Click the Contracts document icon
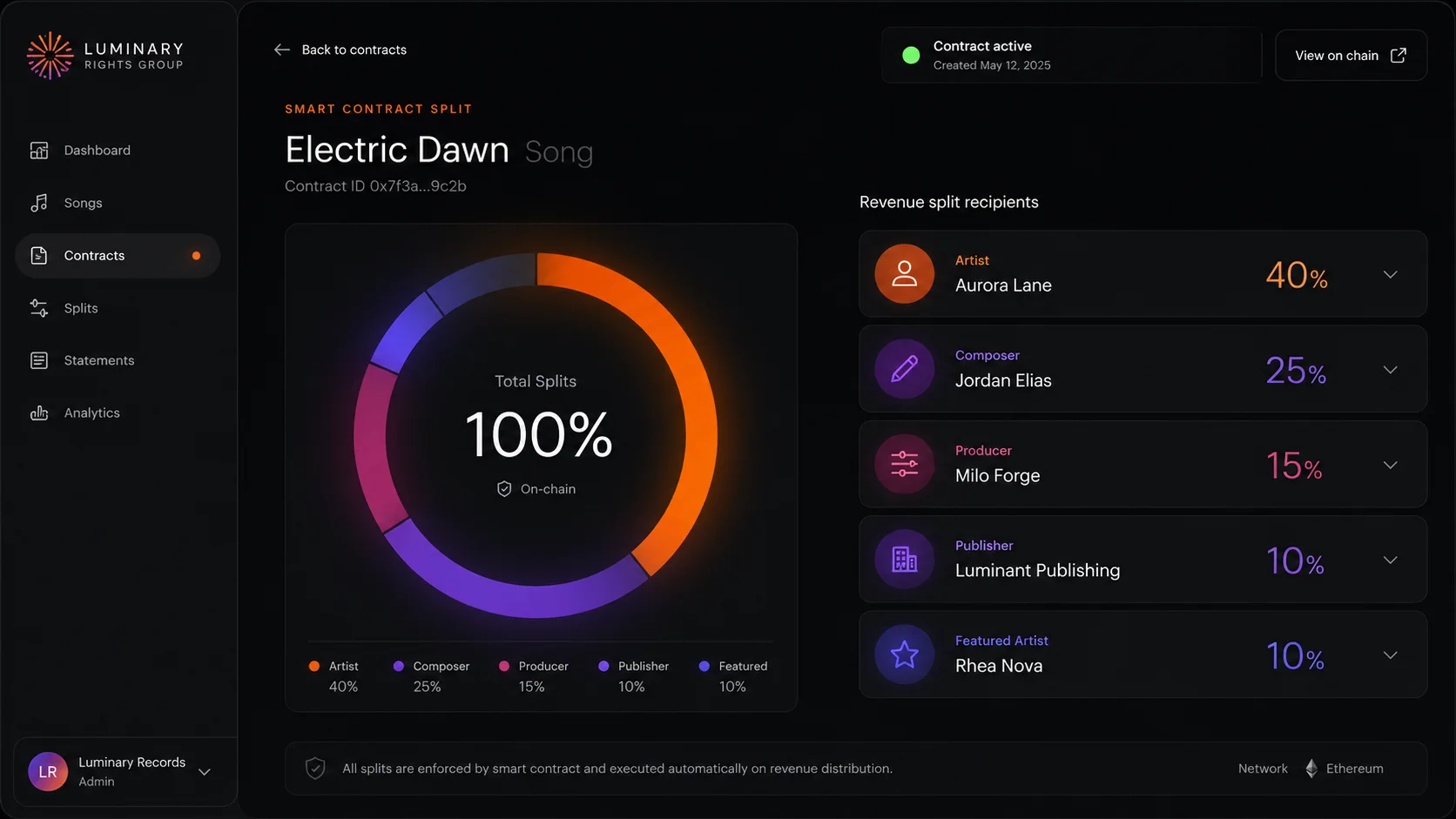This screenshot has width=1456, height=819. pyautogui.click(x=39, y=256)
